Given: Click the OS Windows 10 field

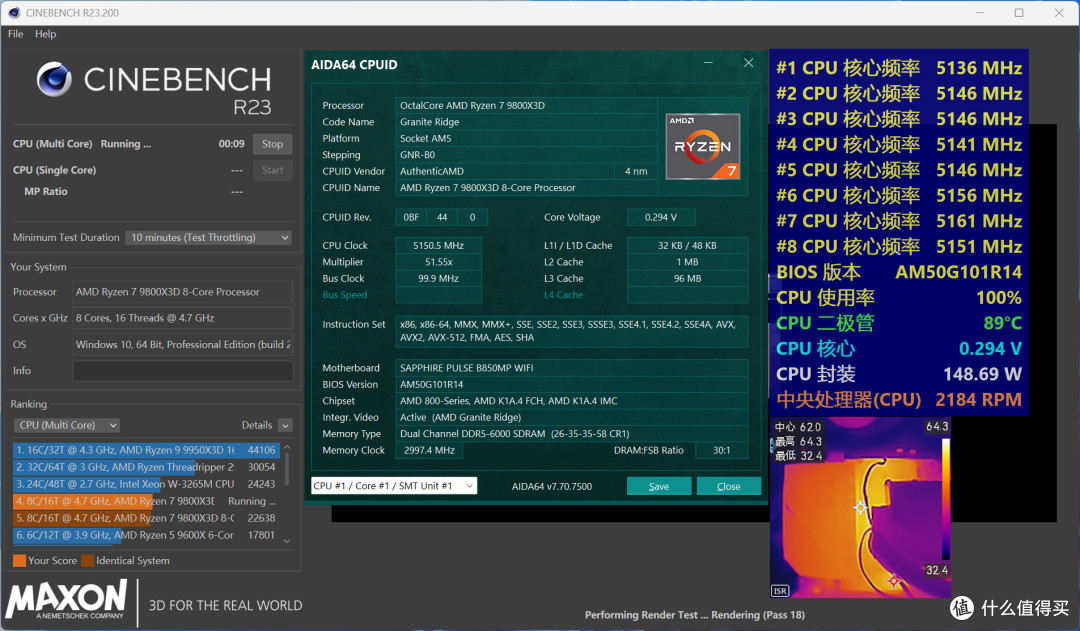Looking at the screenshot, I should (183, 344).
